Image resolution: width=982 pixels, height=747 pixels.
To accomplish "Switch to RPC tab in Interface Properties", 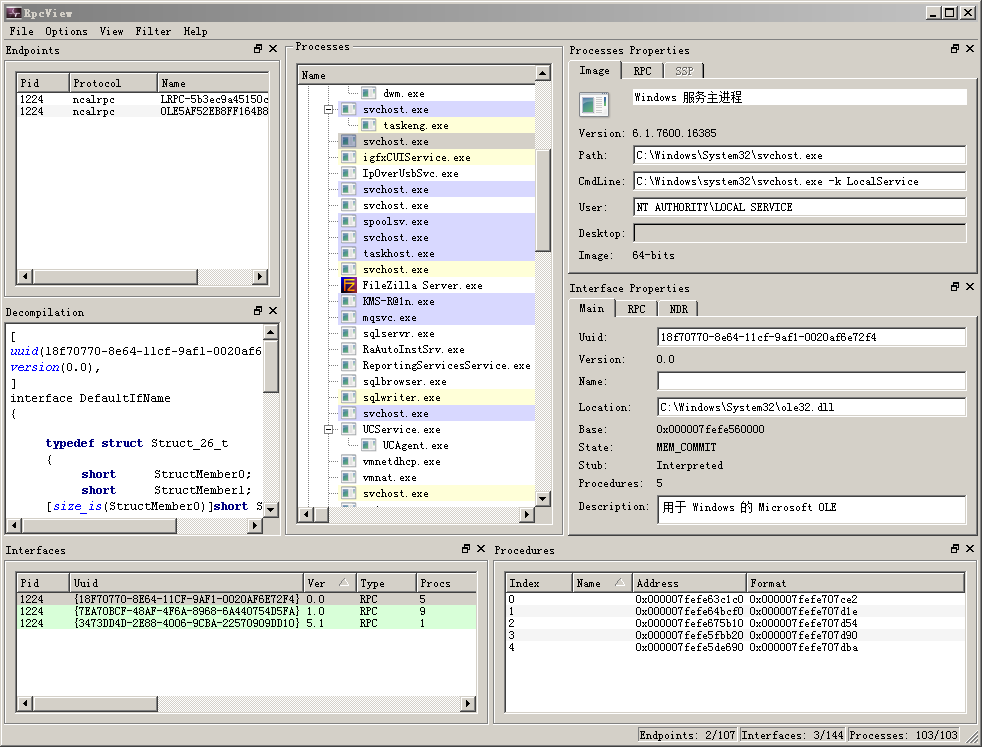I will [636, 309].
